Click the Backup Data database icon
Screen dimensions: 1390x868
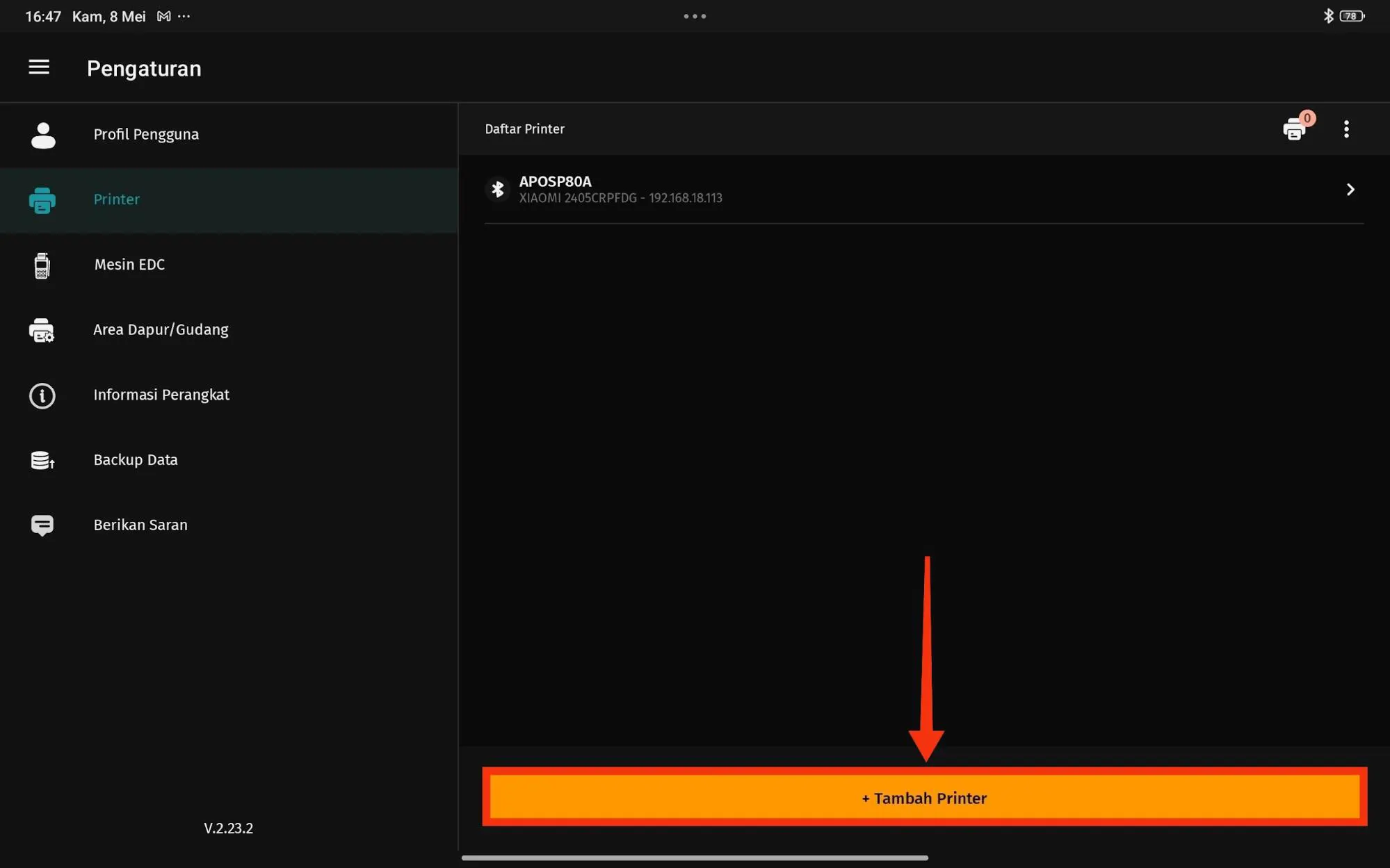point(42,460)
